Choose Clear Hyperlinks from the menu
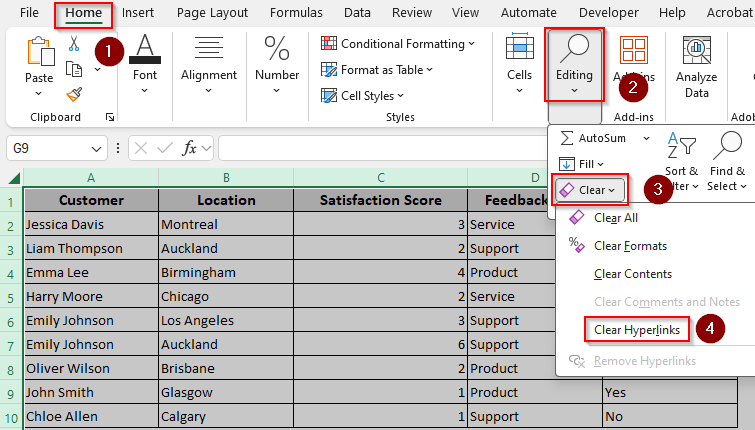The image size is (755, 430). tap(637, 330)
